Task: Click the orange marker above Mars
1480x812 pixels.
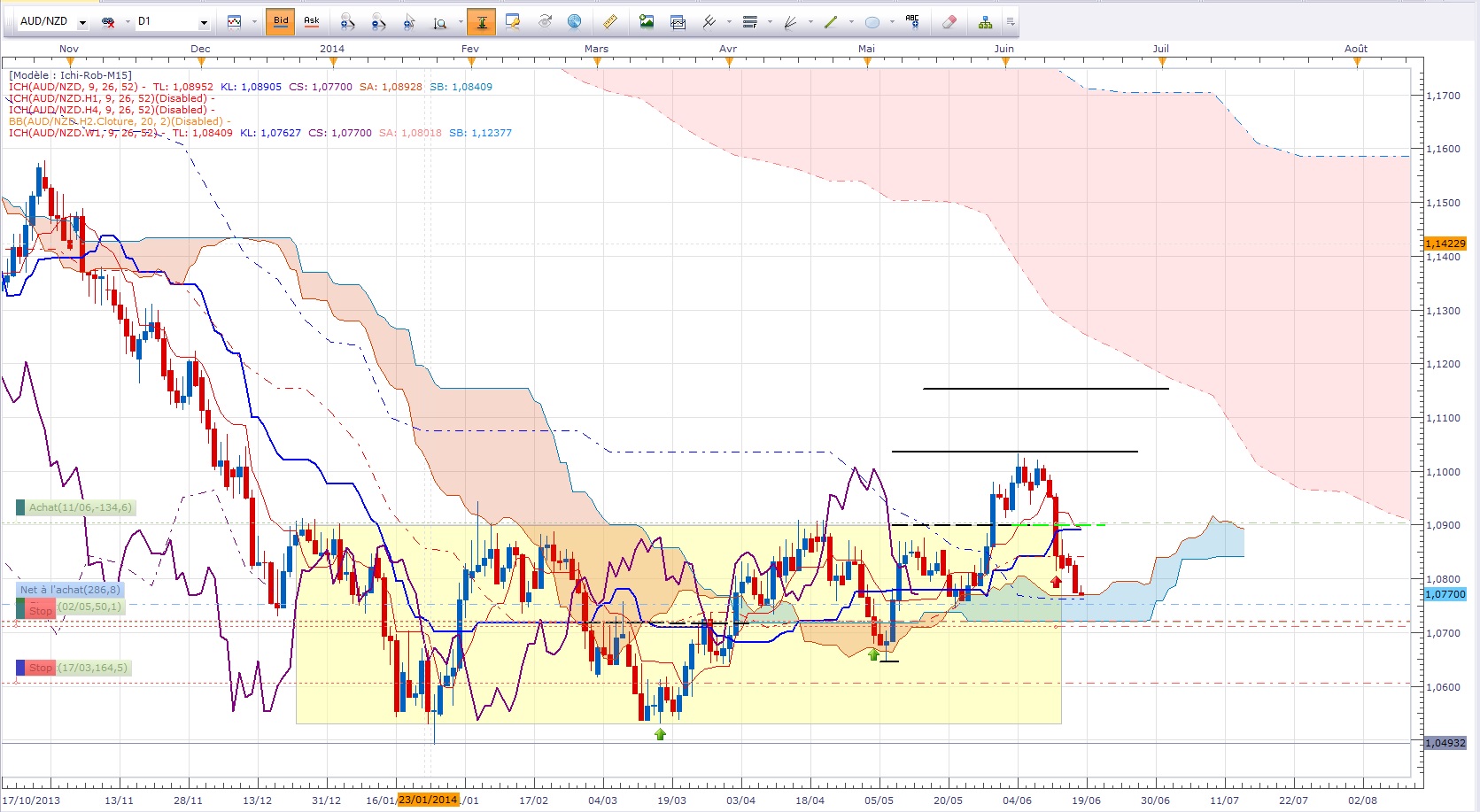Action: tap(597, 62)
